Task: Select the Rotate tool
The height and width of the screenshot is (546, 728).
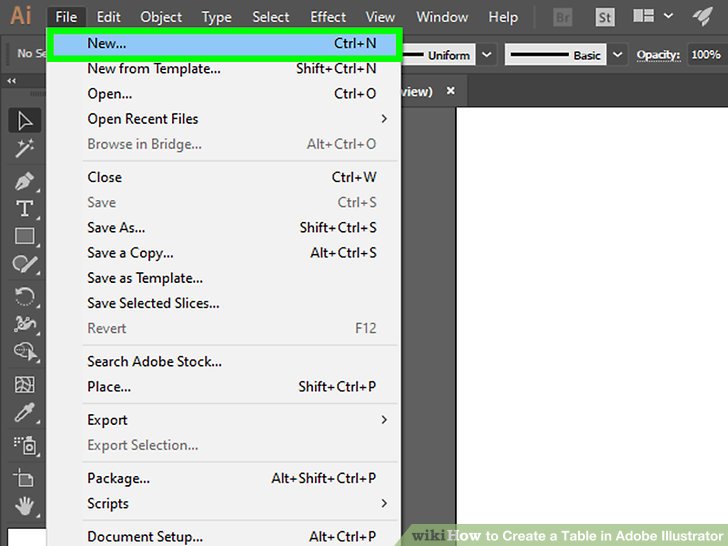Action: (x=24, y=296)
